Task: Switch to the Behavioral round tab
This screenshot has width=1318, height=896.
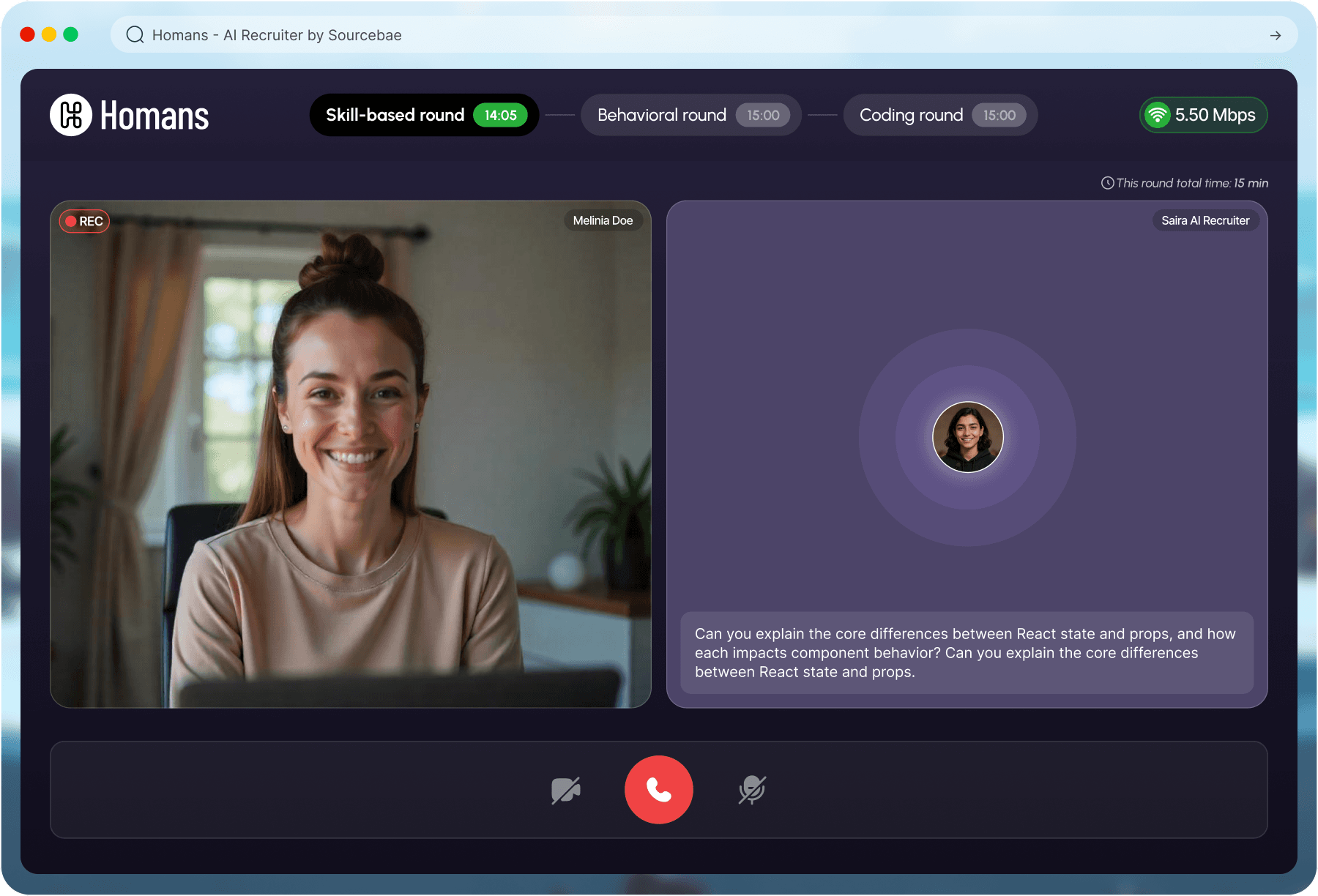Action: 661,115
